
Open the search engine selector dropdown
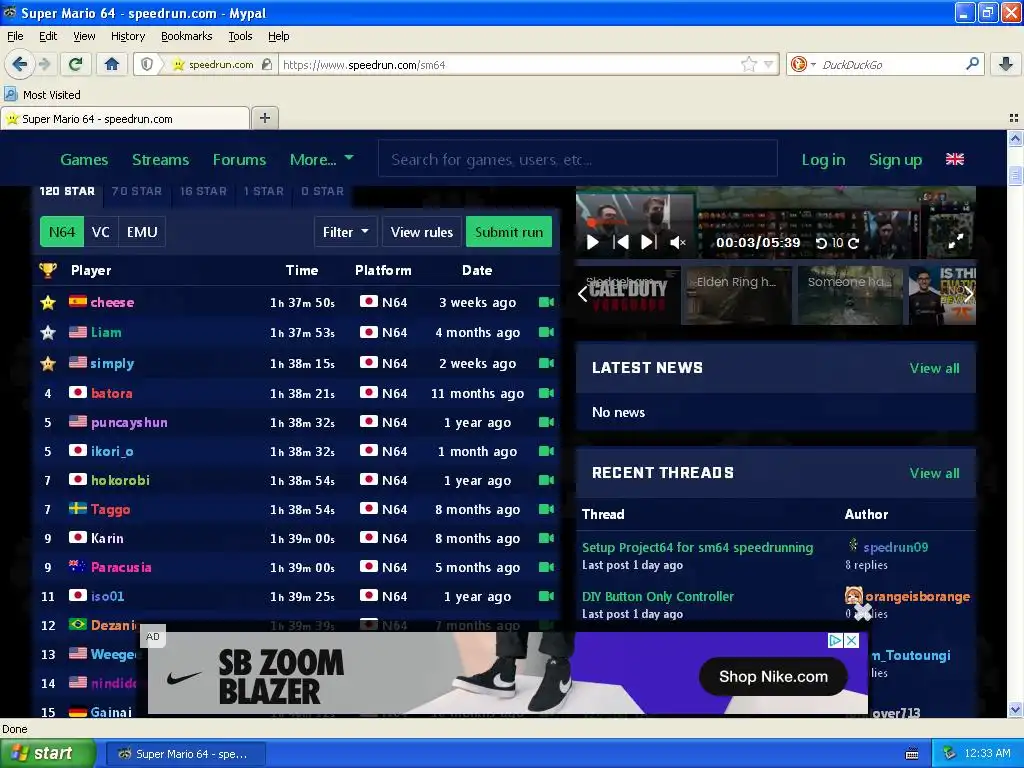pos(803,64)
